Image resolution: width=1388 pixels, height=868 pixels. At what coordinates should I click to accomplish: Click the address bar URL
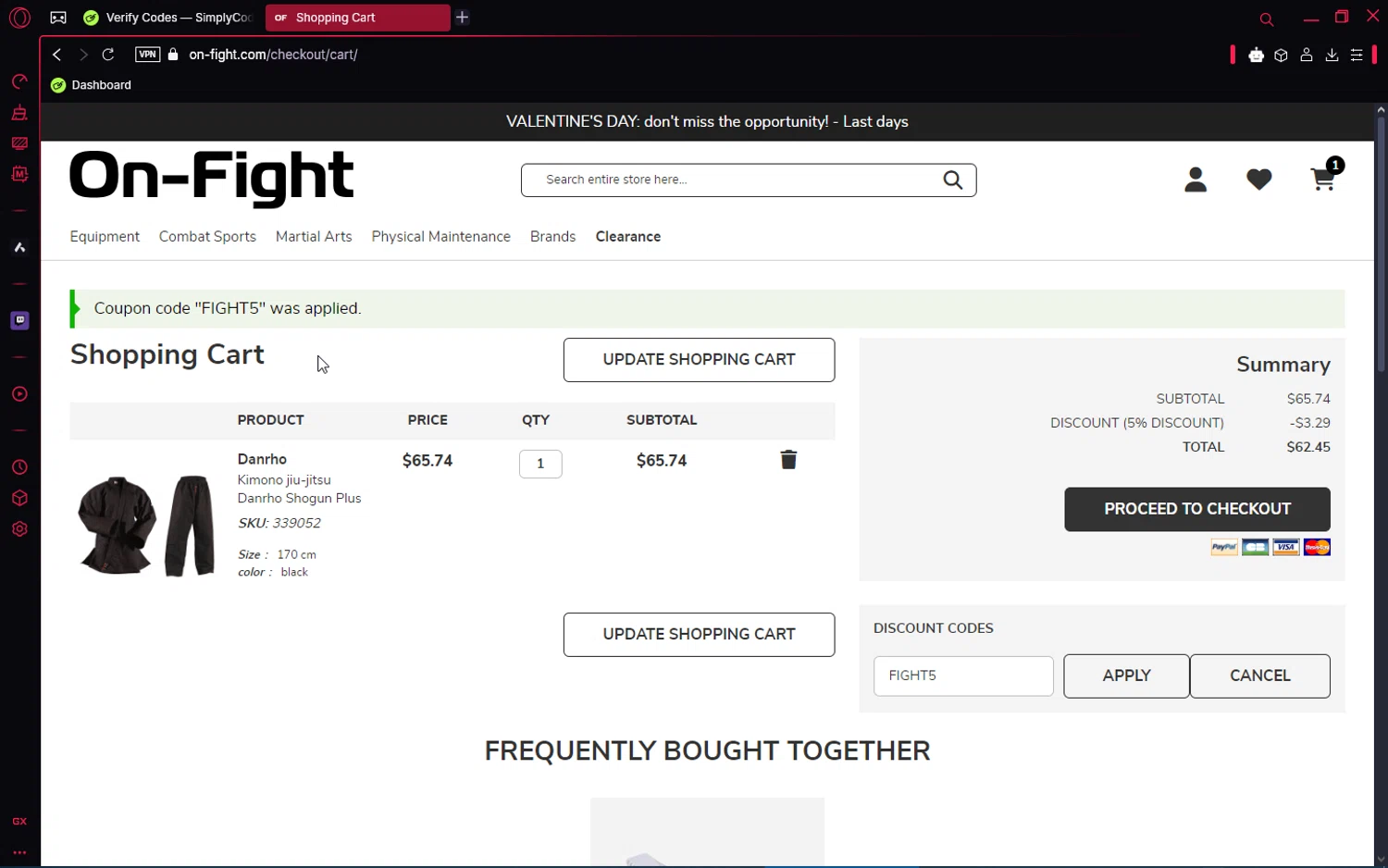pos(273,55)
